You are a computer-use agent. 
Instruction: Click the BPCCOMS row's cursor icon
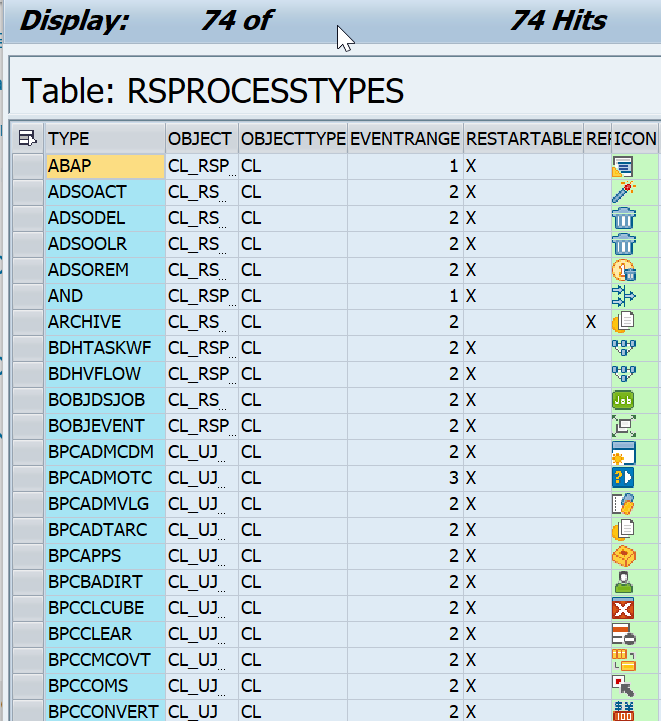point(623,687)
